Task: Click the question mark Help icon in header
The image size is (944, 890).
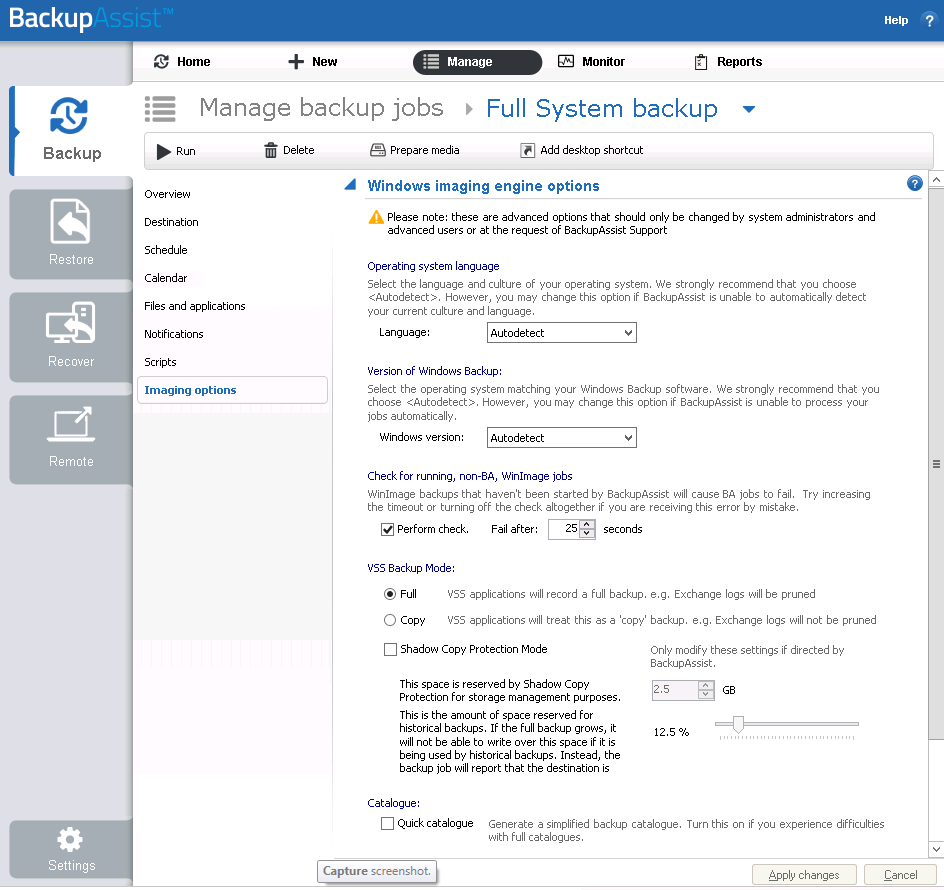Action: click(x=928, y=20)
